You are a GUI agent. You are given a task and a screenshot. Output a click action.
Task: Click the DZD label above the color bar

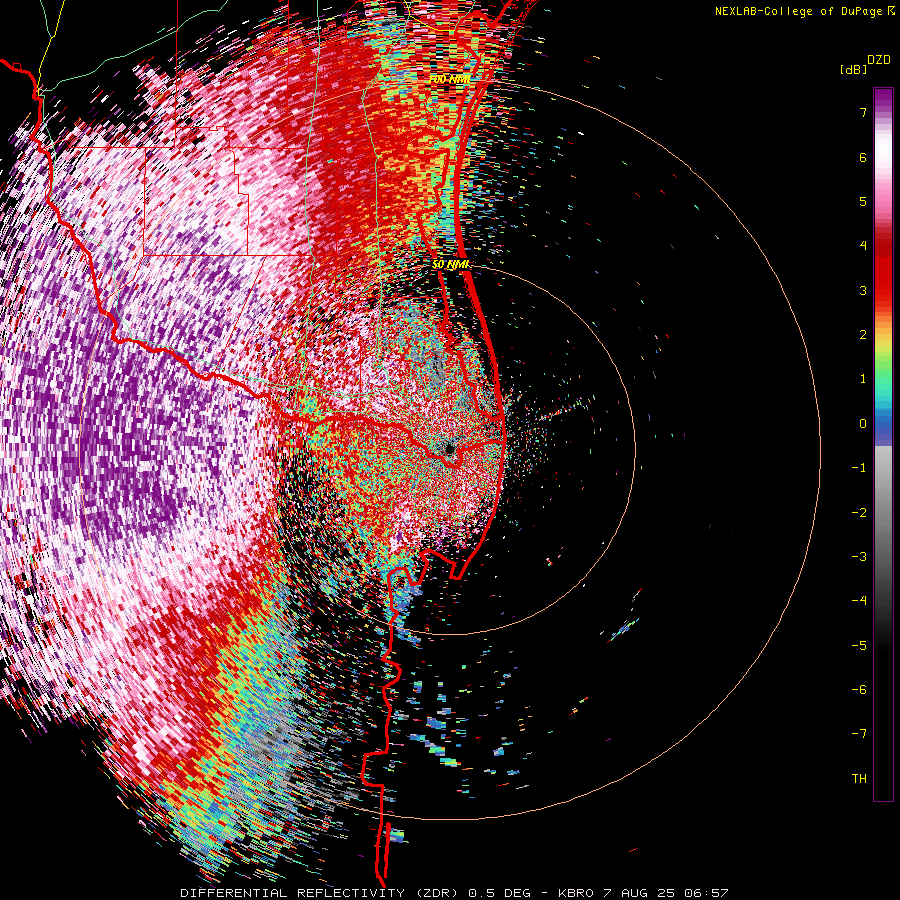pyautogui.click(x=879, y=60)
